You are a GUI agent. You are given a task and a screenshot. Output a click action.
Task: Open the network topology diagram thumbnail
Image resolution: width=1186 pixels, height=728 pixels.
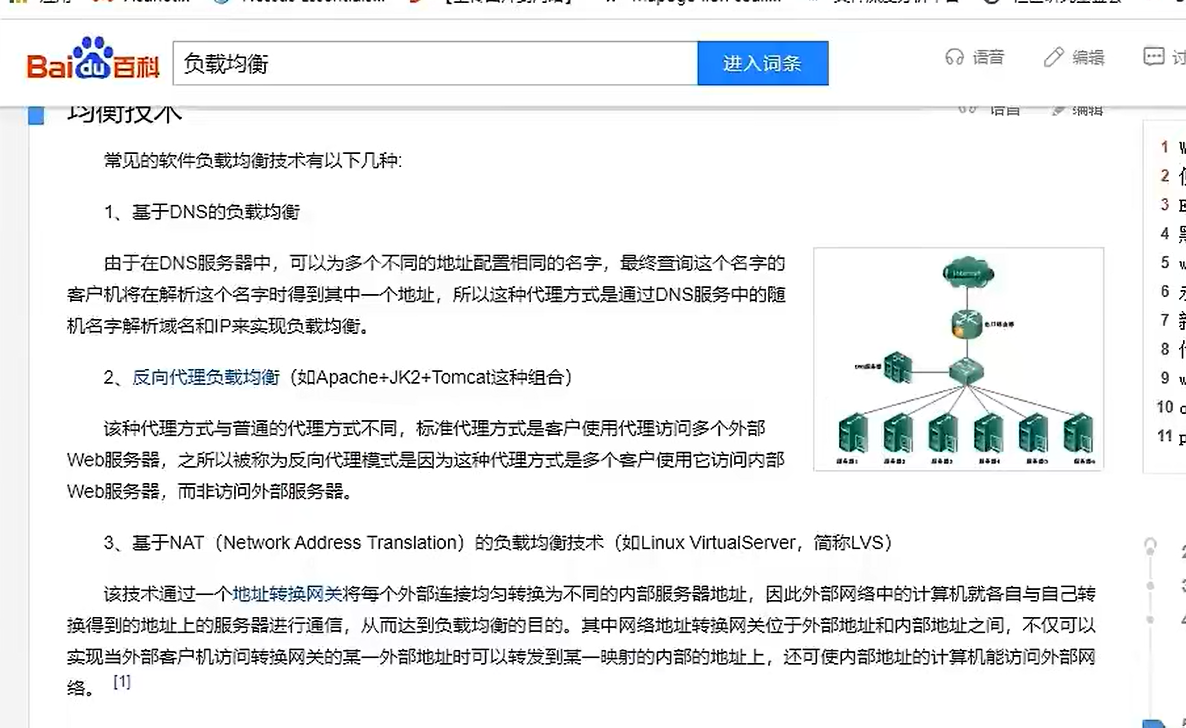(958, 359)
